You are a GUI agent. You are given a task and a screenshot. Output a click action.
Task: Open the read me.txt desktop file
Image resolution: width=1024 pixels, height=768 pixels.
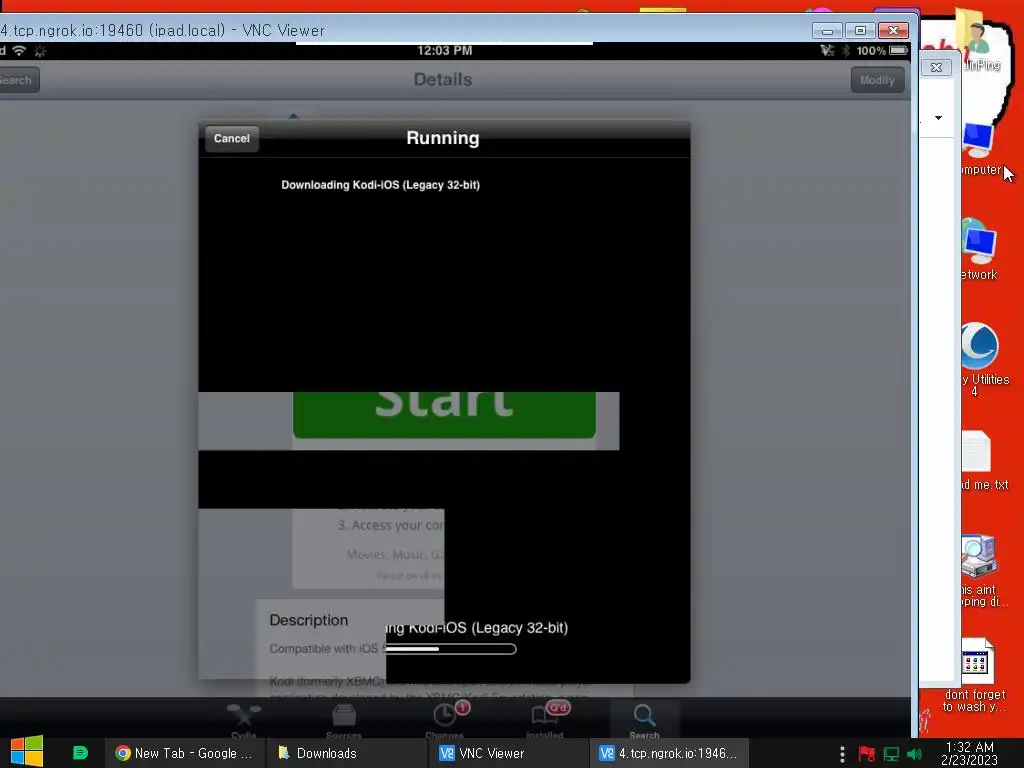(x=984, y=460)
